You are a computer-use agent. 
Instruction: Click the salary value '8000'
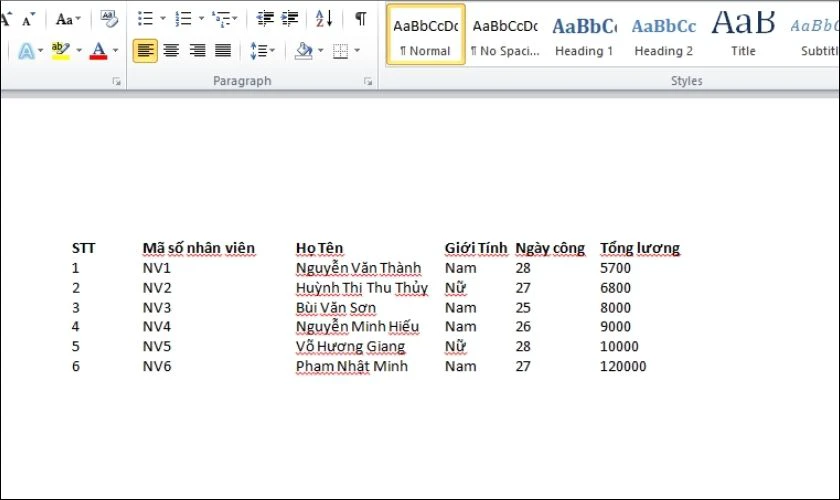[x=616, y=308]
